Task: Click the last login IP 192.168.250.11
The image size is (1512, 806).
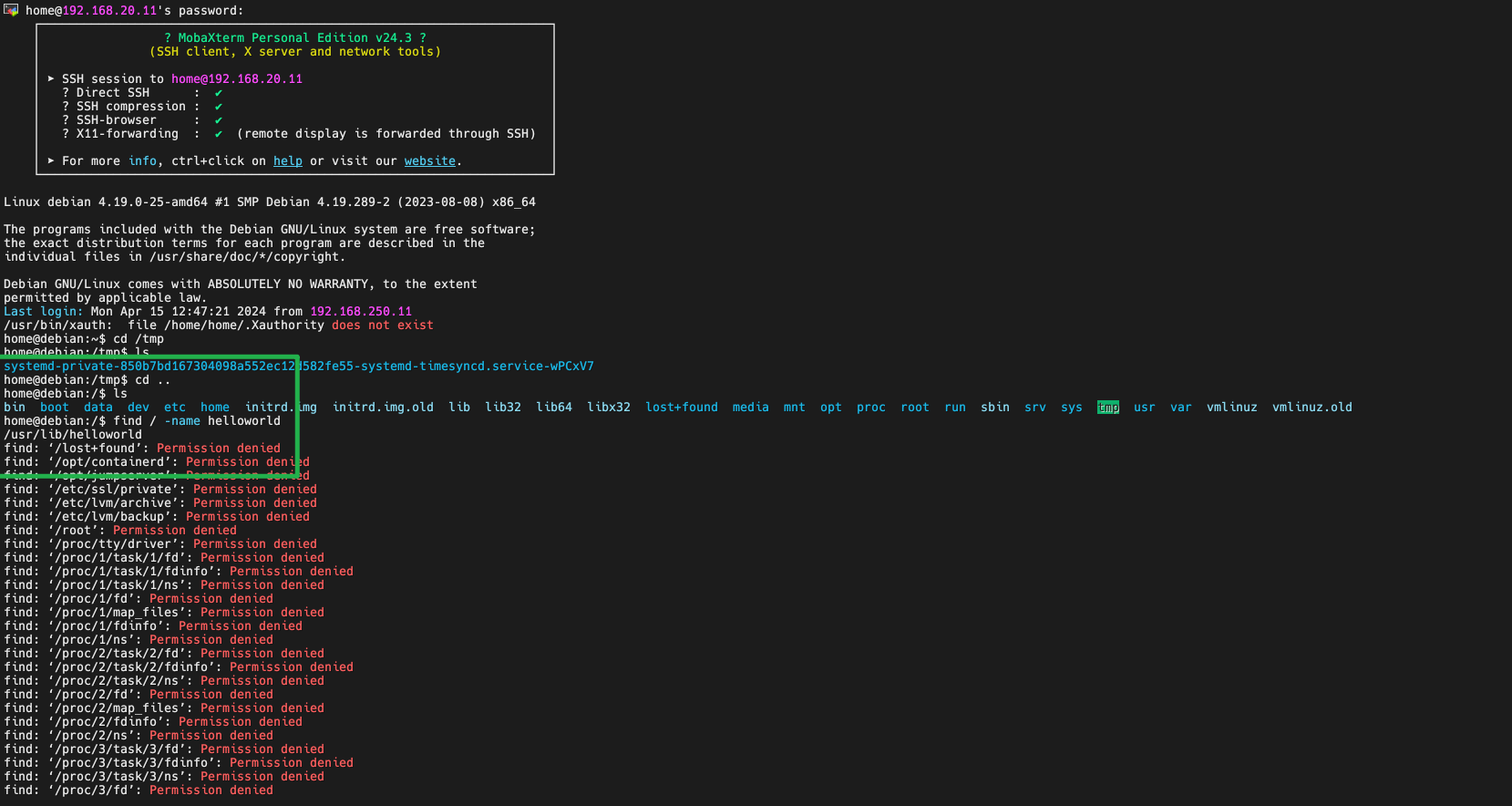Action: (361, 312)
